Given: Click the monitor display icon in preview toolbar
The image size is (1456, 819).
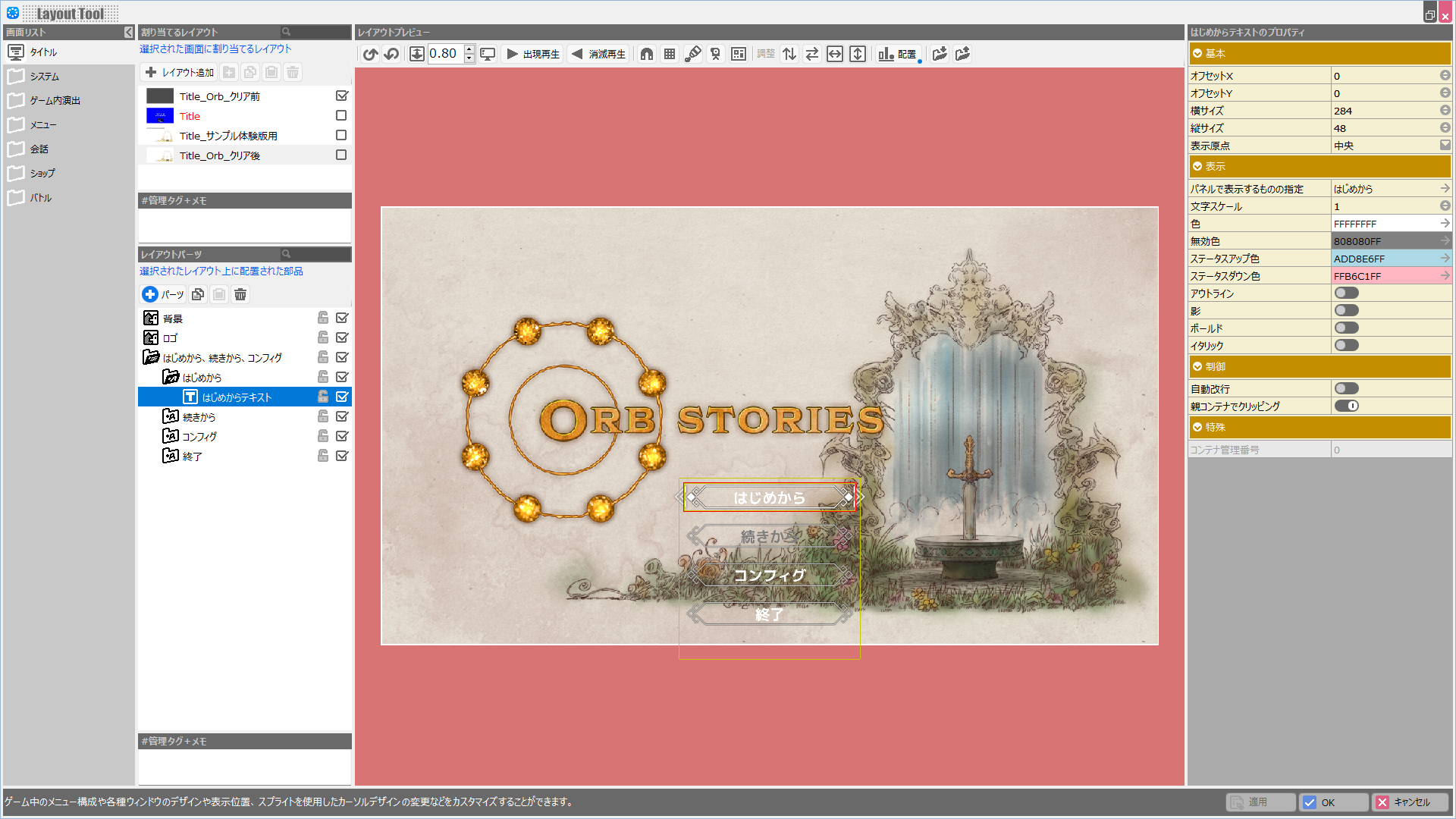Looking at the screenshot, I should click(488, 54).
